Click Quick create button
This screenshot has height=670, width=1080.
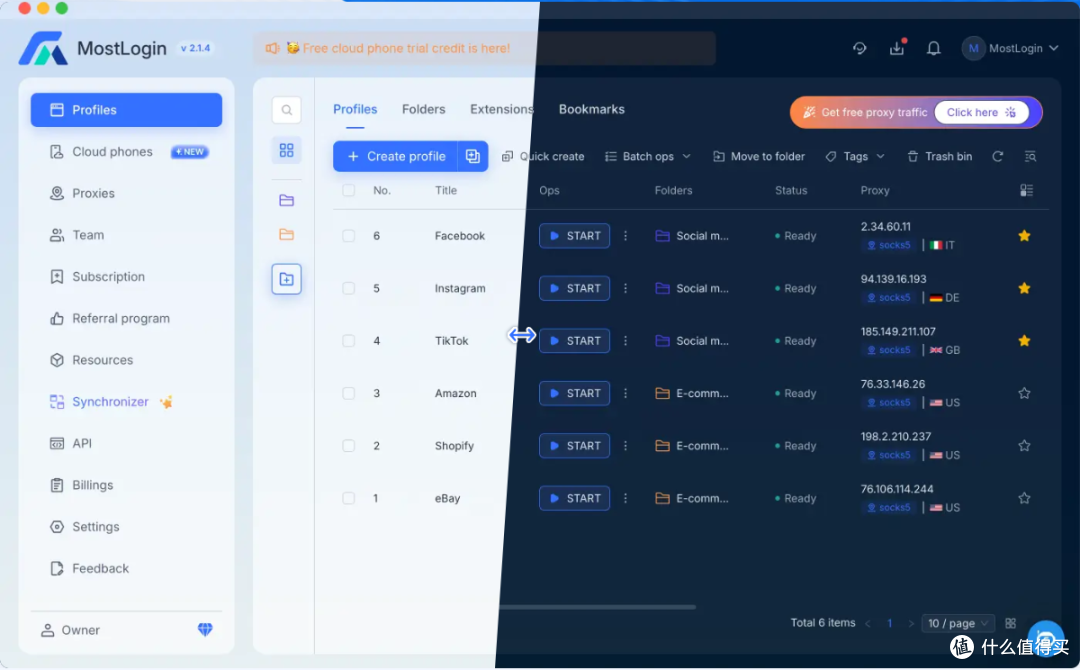tap(543, 156)
